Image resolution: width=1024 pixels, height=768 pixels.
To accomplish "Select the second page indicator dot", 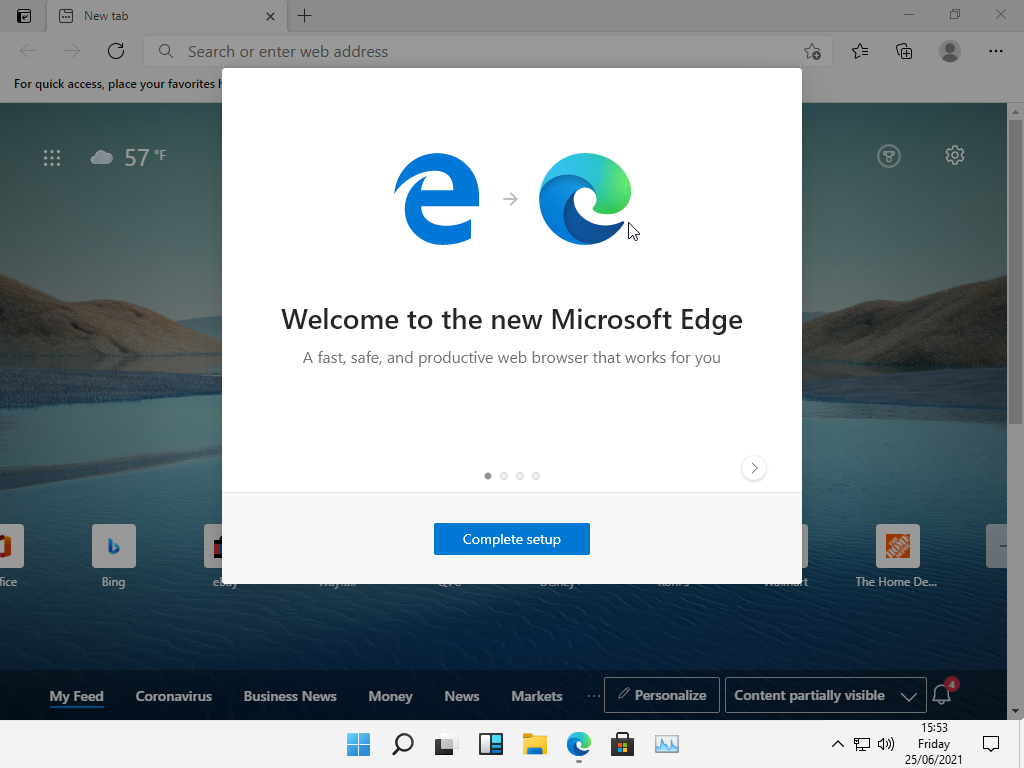I will [x=504, y=476].
